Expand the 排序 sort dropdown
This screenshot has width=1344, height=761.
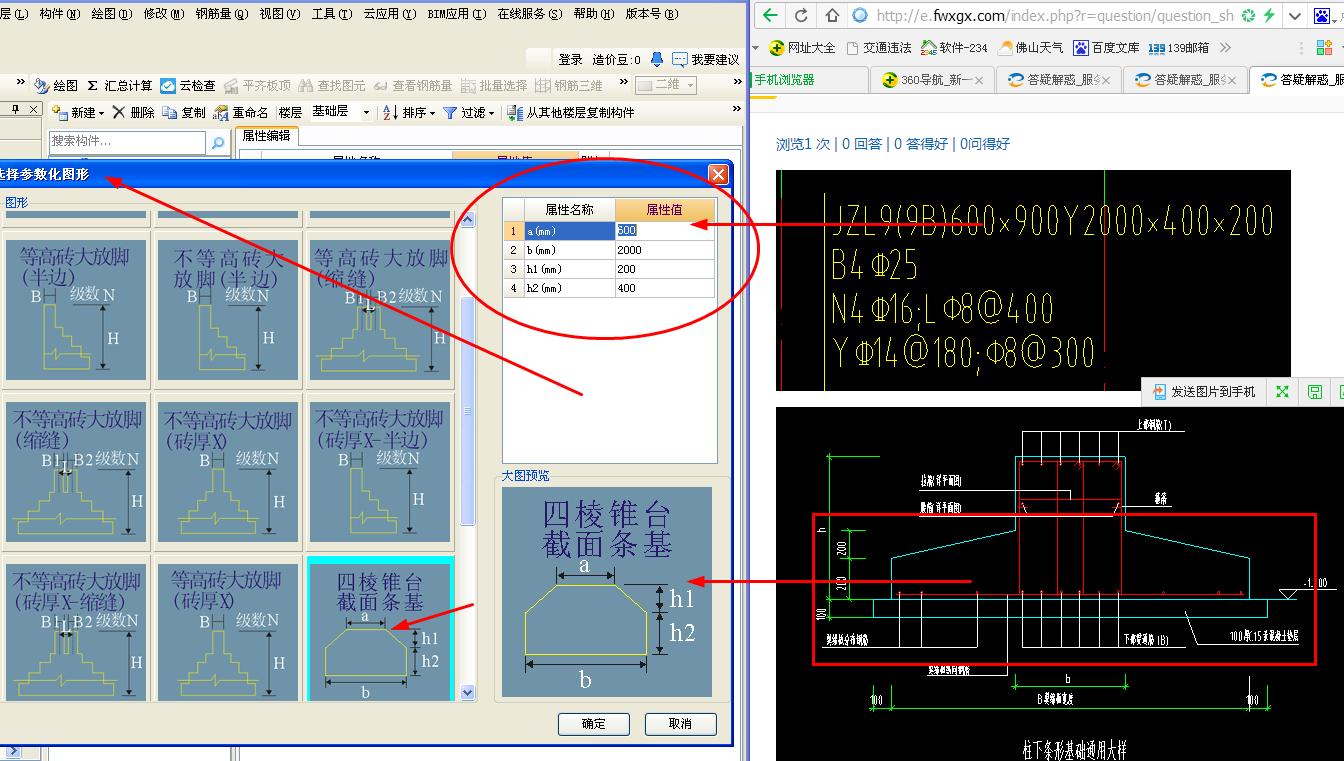pos(432,113)
